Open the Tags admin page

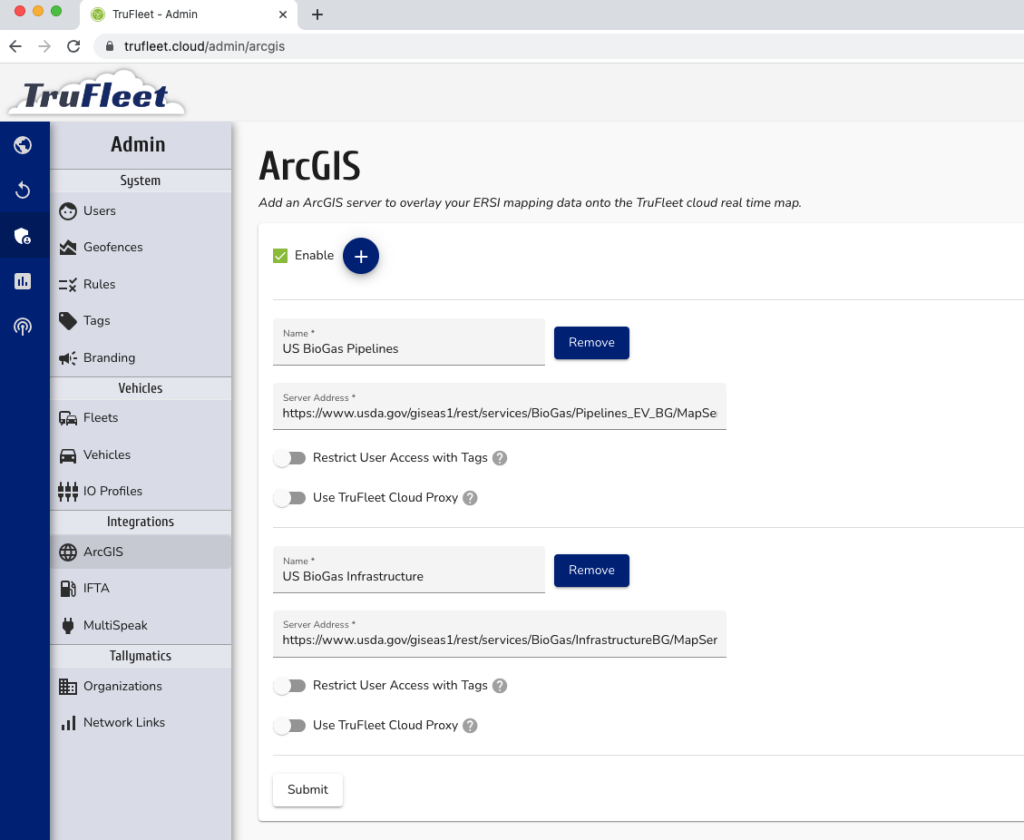(x=140, y=321)
